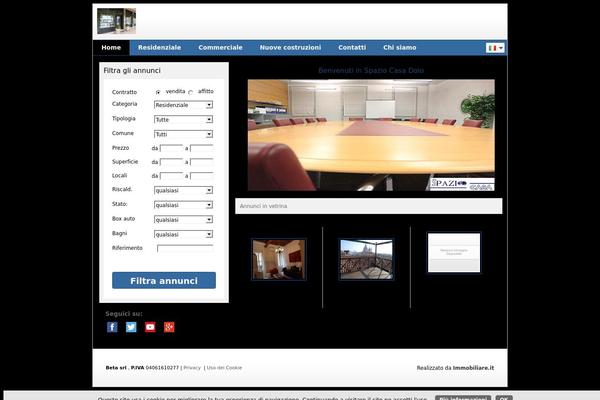The width and height of the screenshot is (600, 400).
Task: Open the Immobiliare.it footer link
Action: click(x=473, y=367)
